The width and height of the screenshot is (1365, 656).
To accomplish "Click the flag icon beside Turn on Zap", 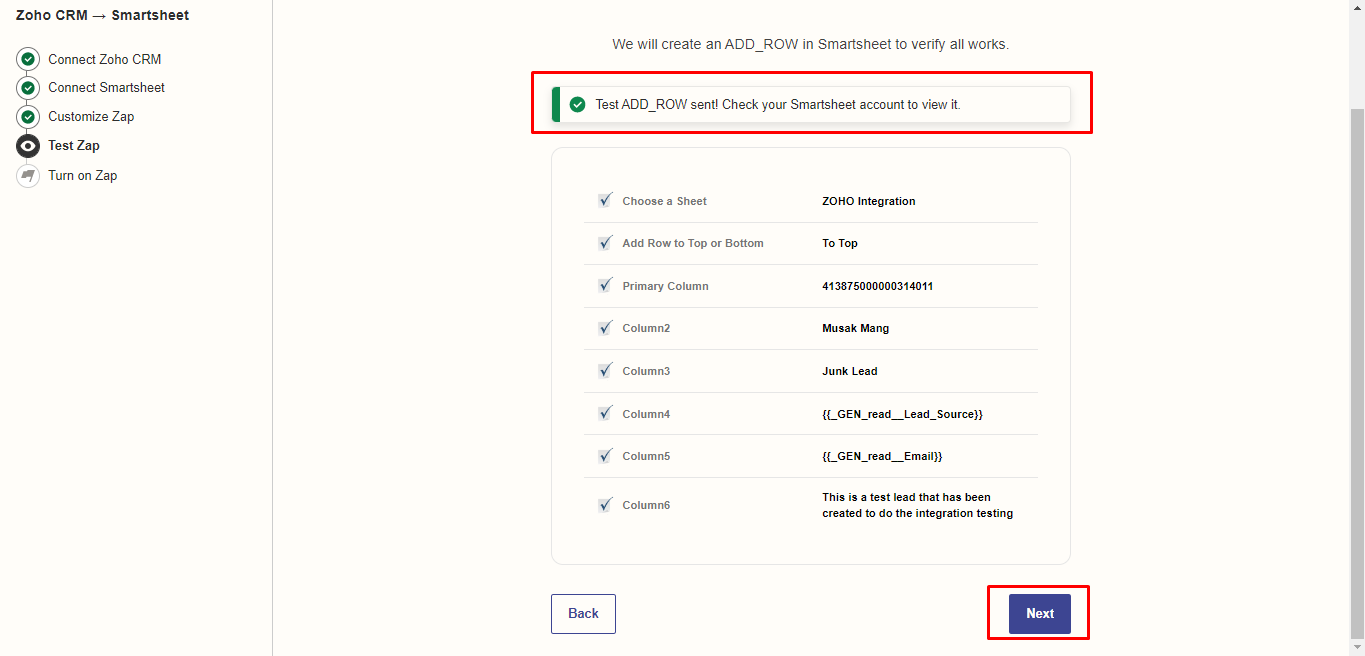I will (x=28, y=175).
